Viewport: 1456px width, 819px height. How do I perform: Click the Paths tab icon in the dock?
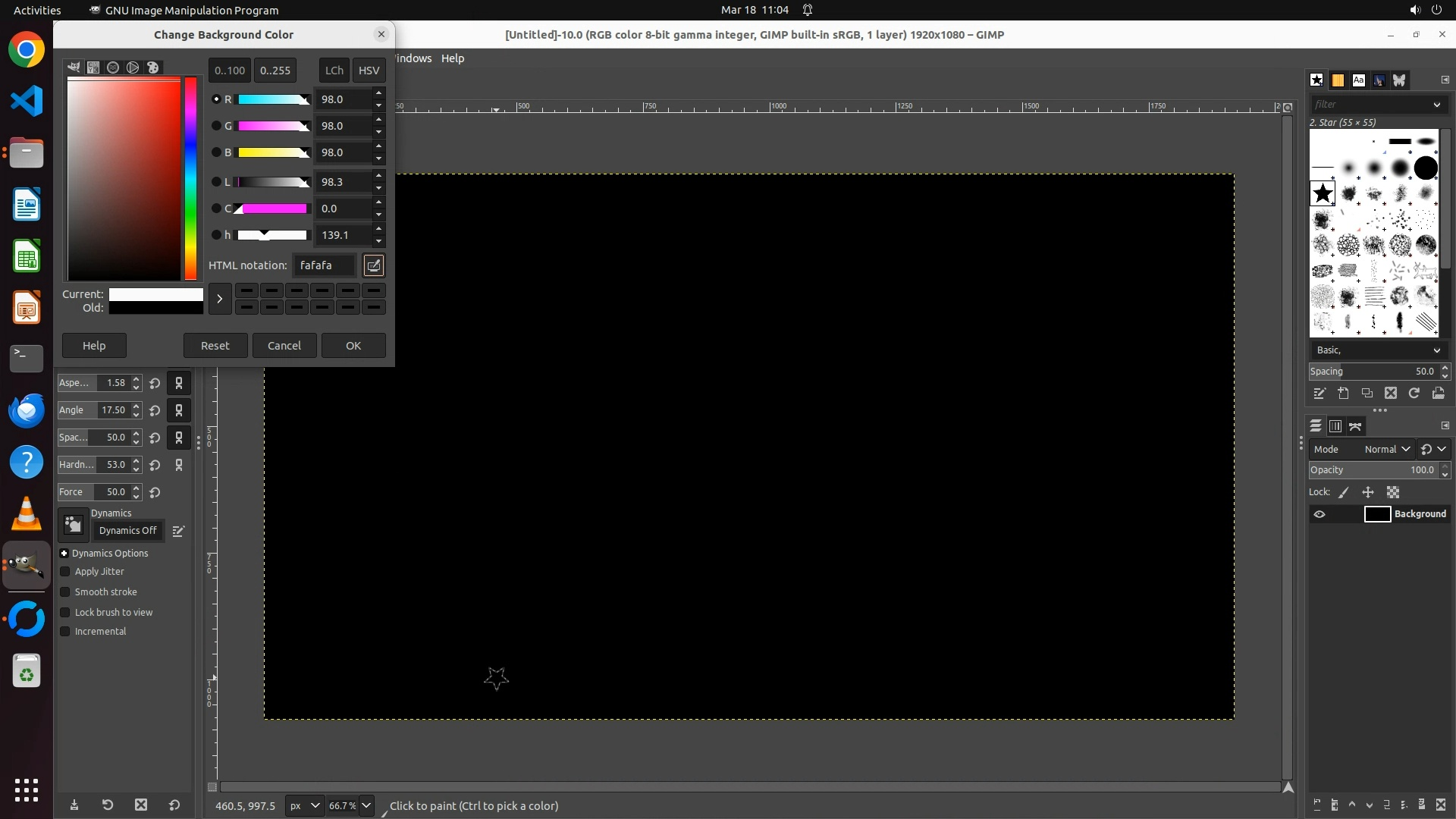(x=1355, y=426)
